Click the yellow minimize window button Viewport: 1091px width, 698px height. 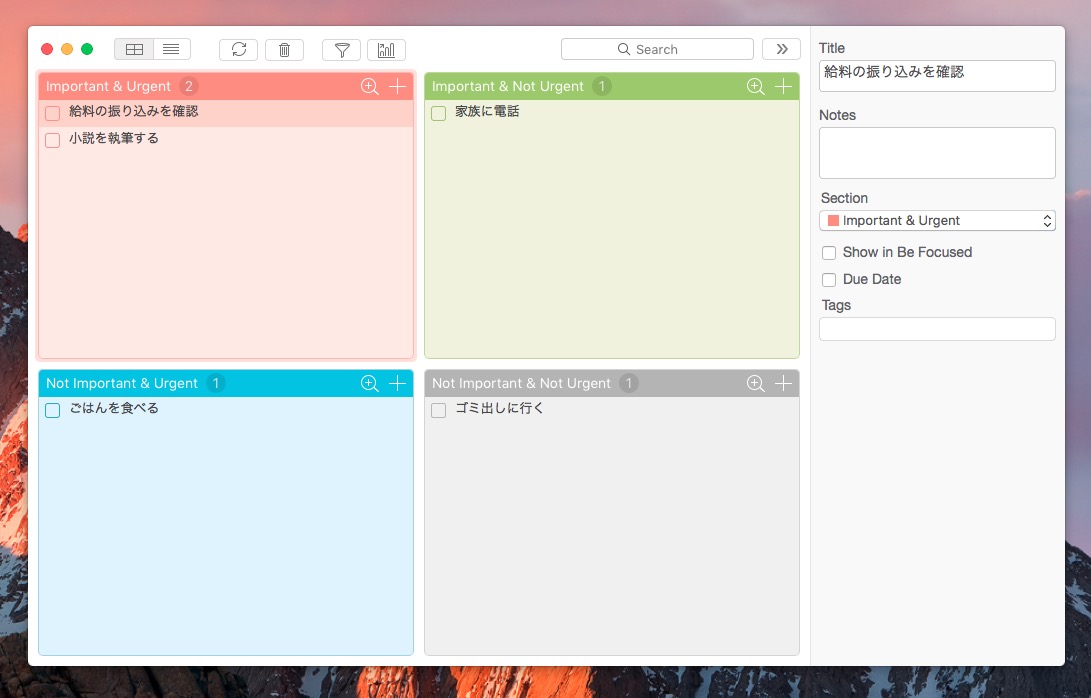coord(67,49)
